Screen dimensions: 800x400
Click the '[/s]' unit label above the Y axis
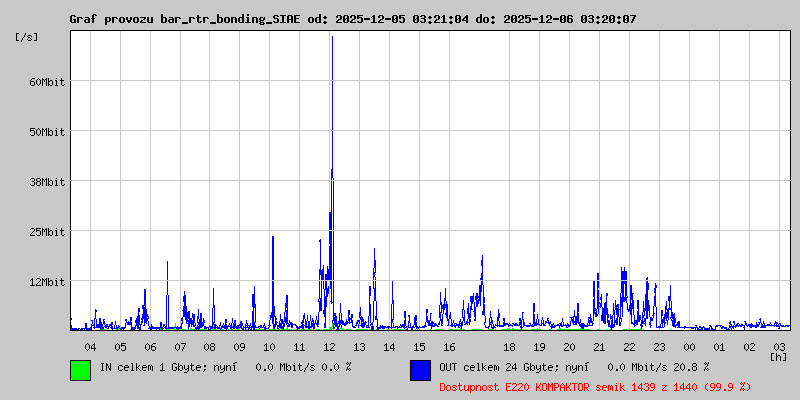point(27,36)
